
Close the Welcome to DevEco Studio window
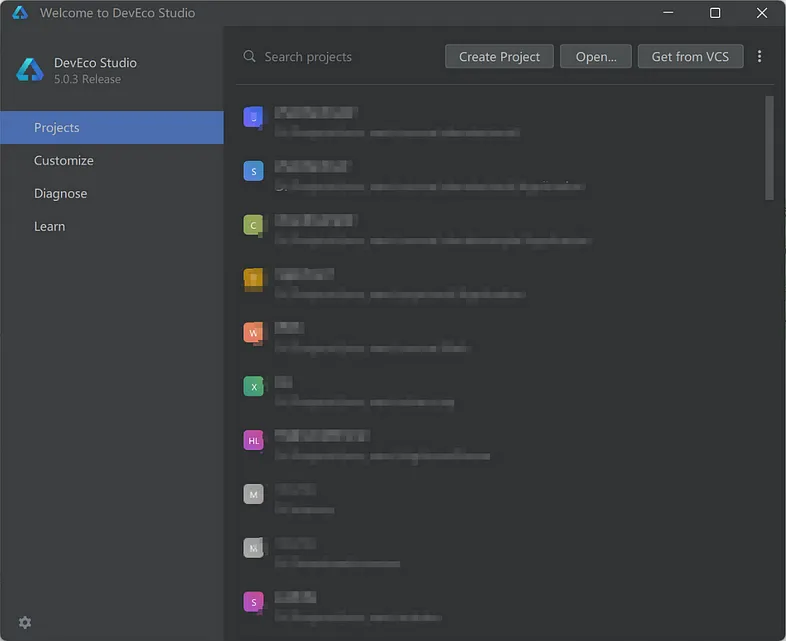(761, 13)
